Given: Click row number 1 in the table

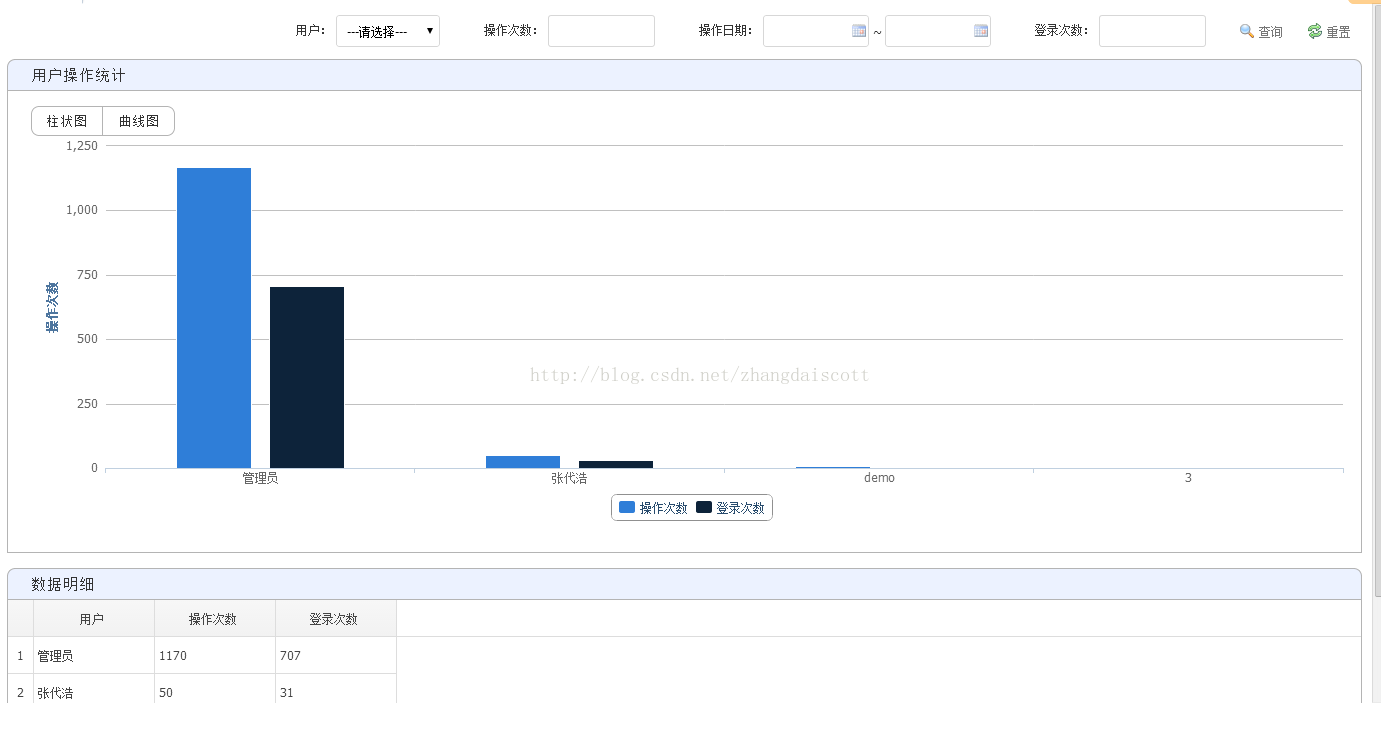Looking at the screenshot, I should point(20,656).
